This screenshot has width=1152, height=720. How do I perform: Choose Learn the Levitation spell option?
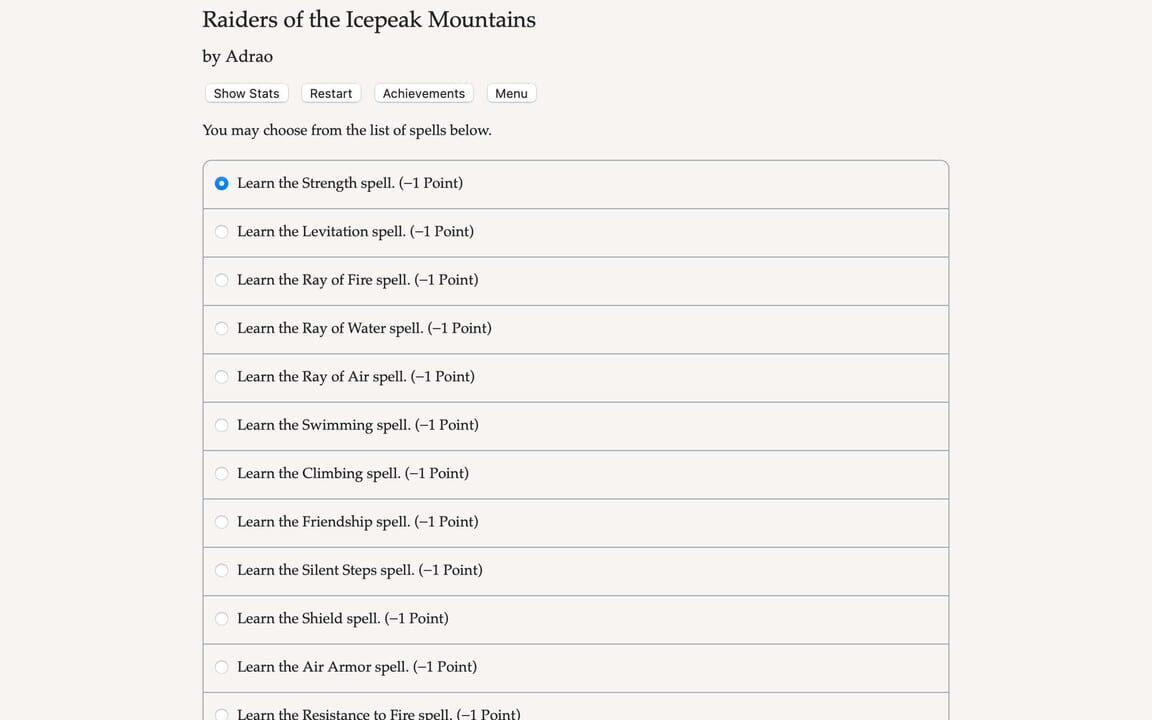(221, 231)
